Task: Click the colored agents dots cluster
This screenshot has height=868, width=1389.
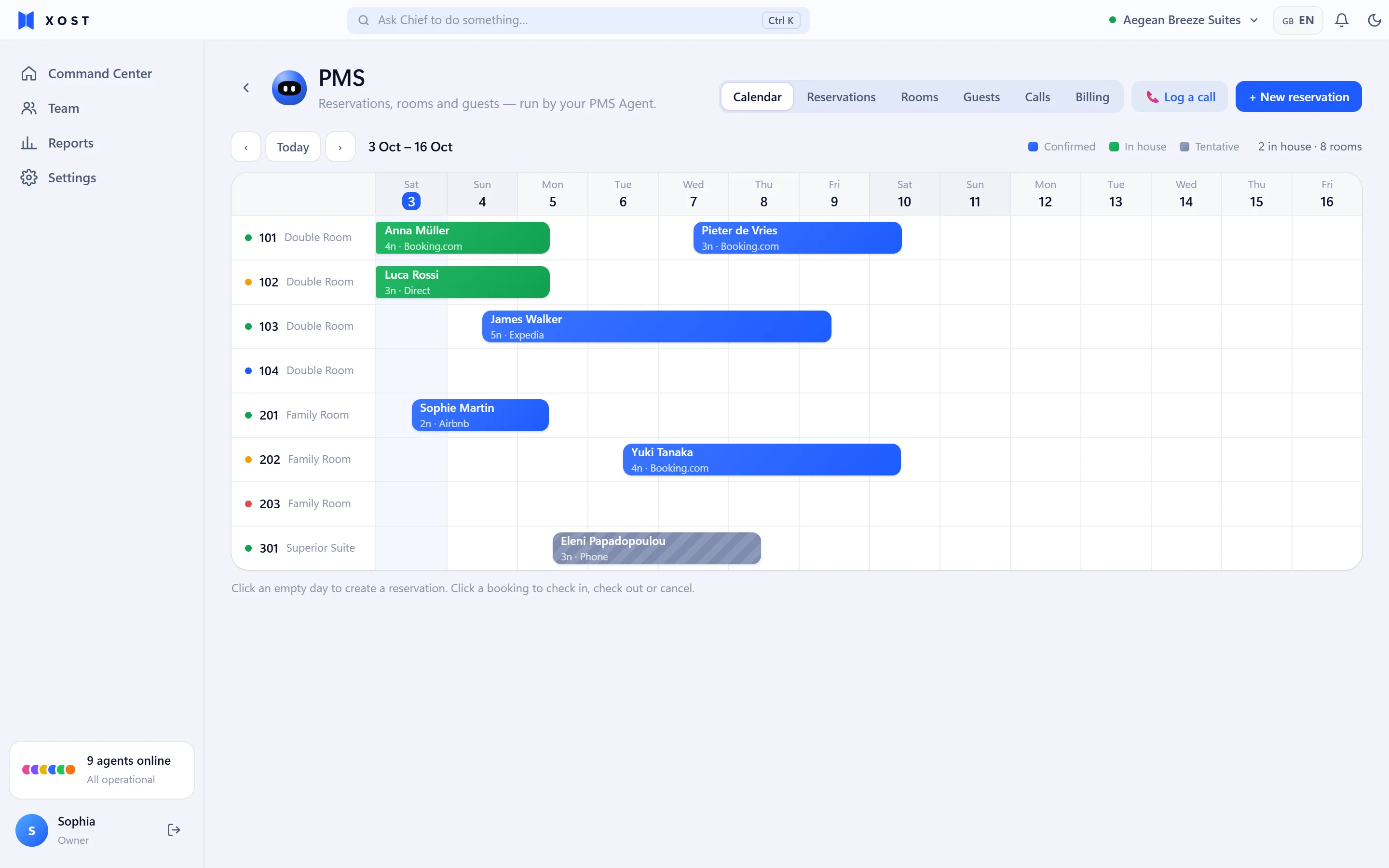Action: 49,769
